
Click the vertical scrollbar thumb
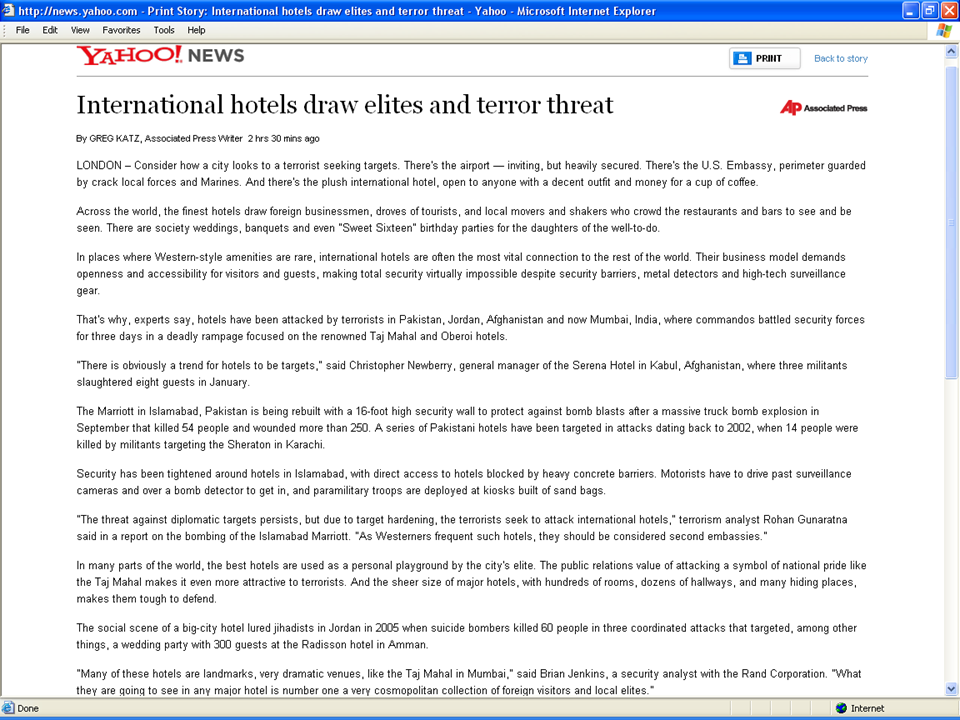[x=951, y=220]
